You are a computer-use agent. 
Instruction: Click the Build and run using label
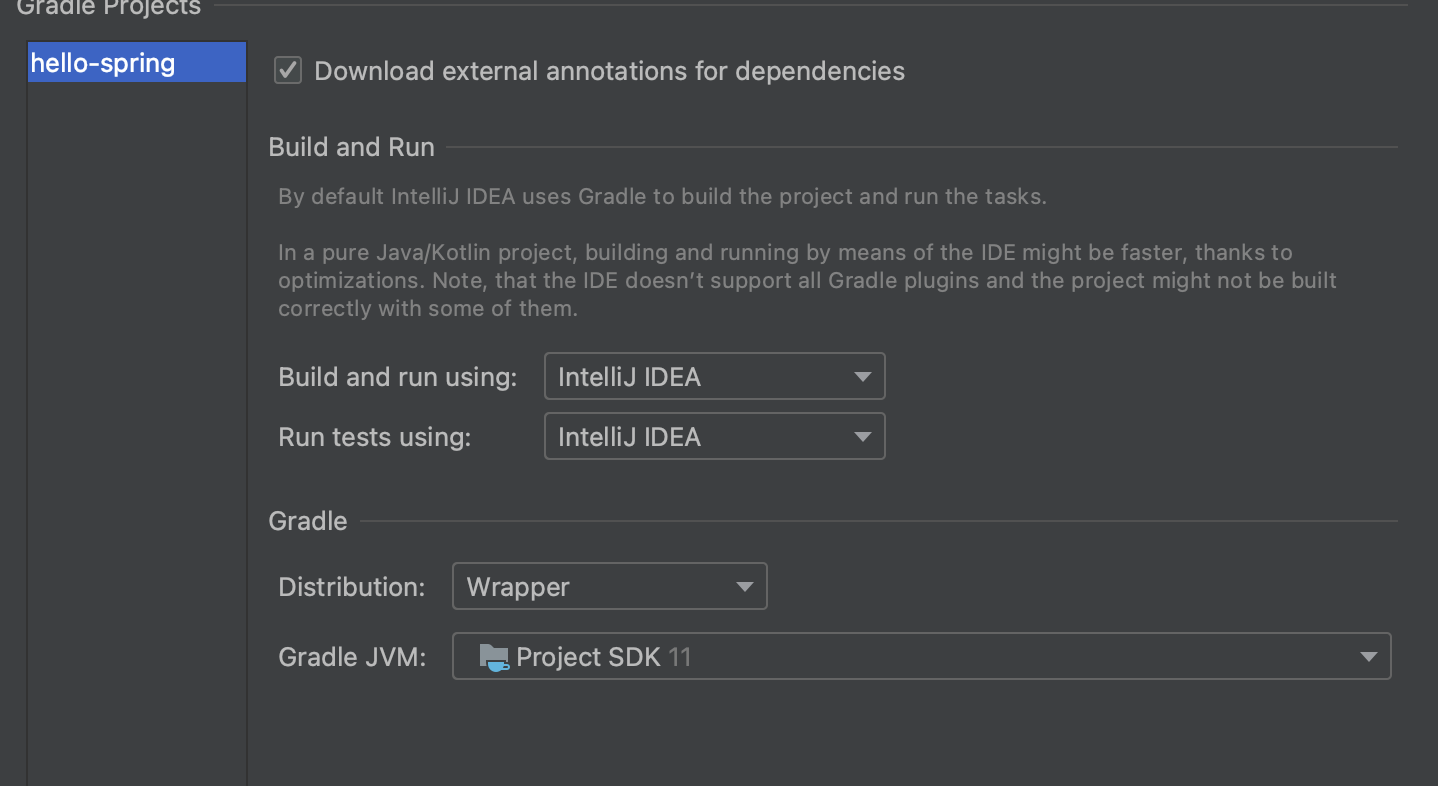(x=398, y=377)
